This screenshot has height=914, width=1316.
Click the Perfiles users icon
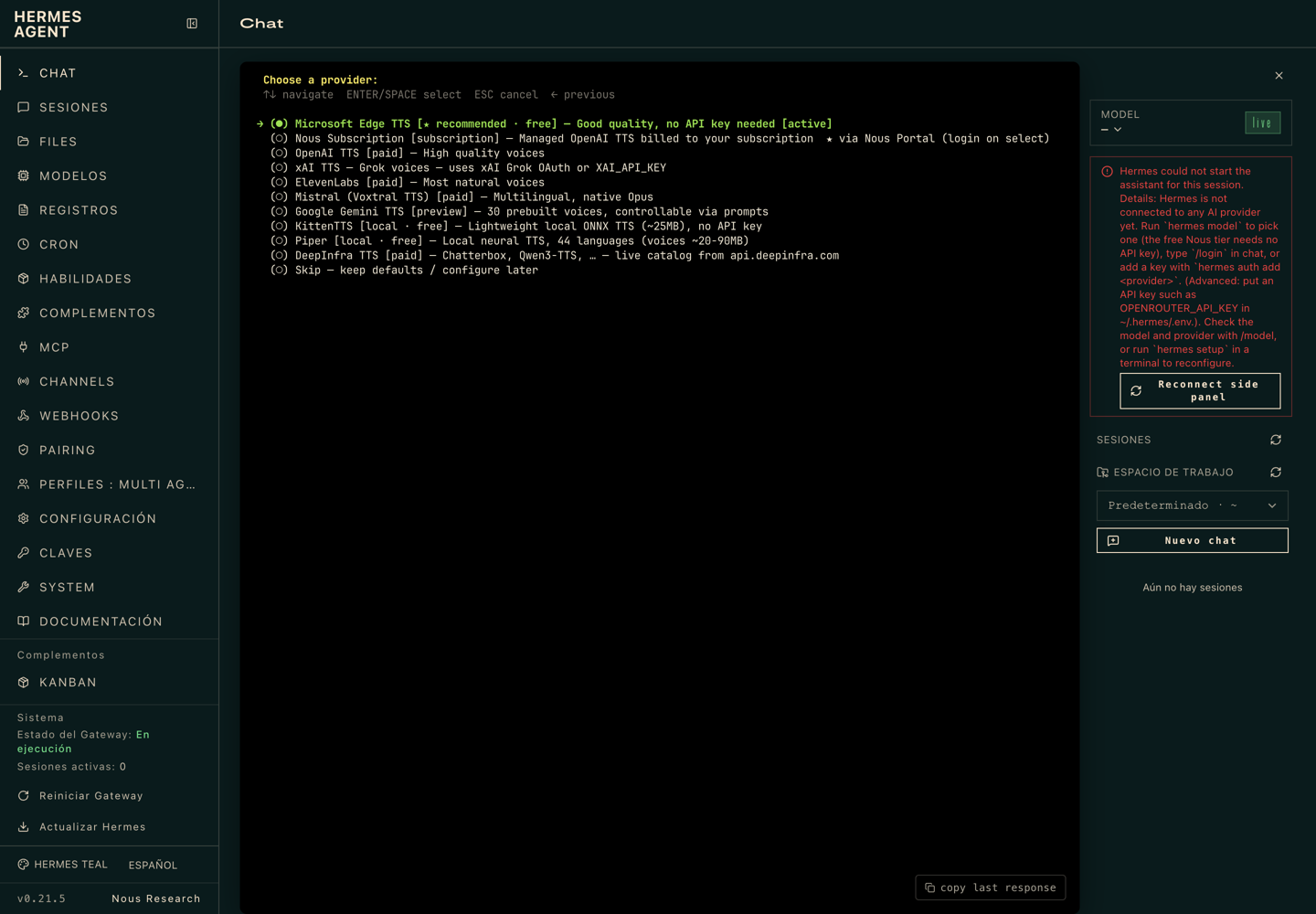[24, 484]
